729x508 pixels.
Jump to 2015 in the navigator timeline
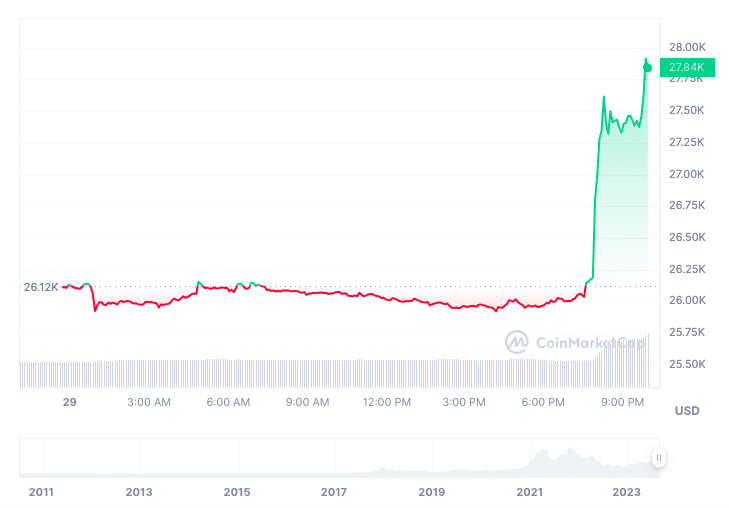[237, 492]
